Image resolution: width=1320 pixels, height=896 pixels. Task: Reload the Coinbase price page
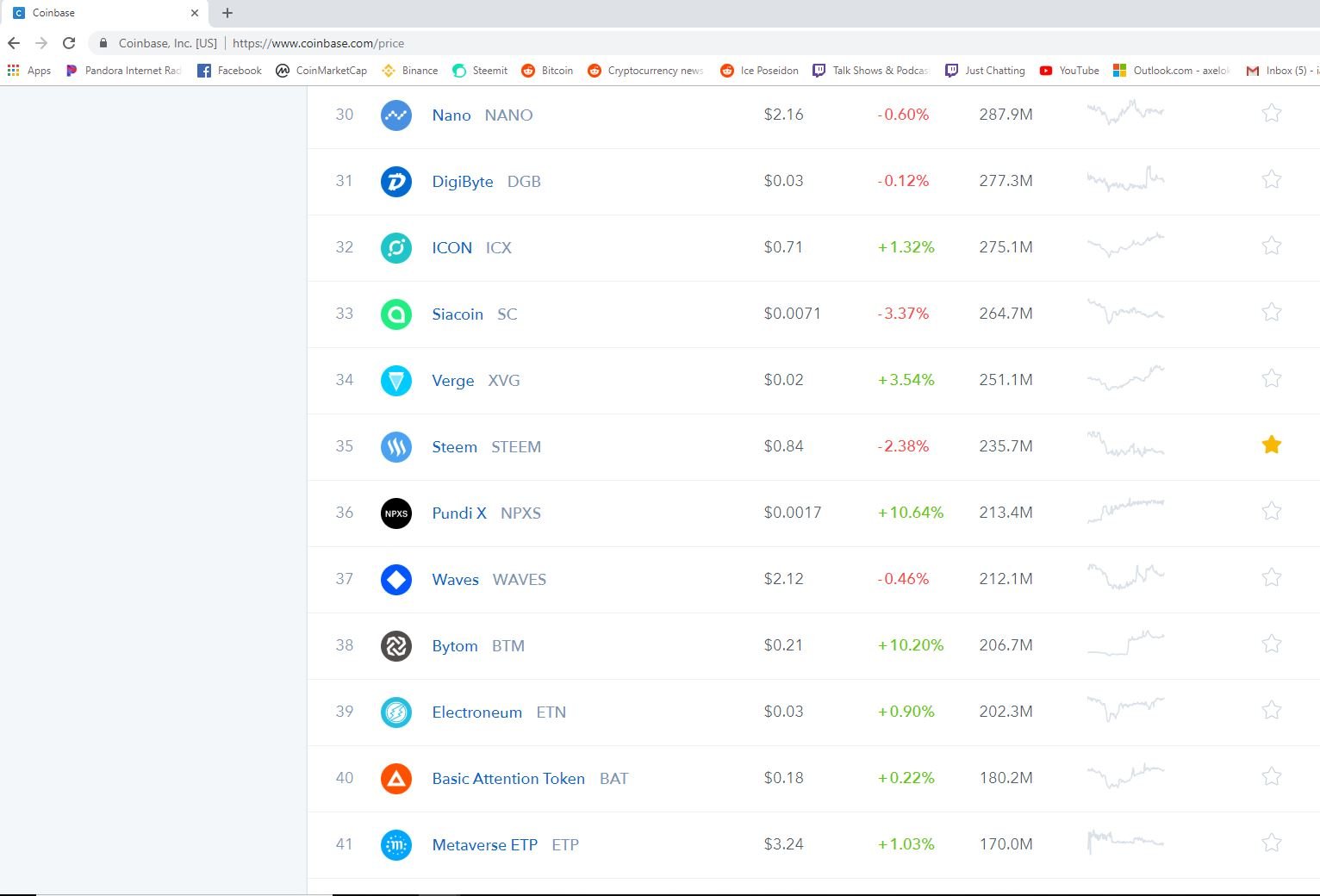coord(69,43)
